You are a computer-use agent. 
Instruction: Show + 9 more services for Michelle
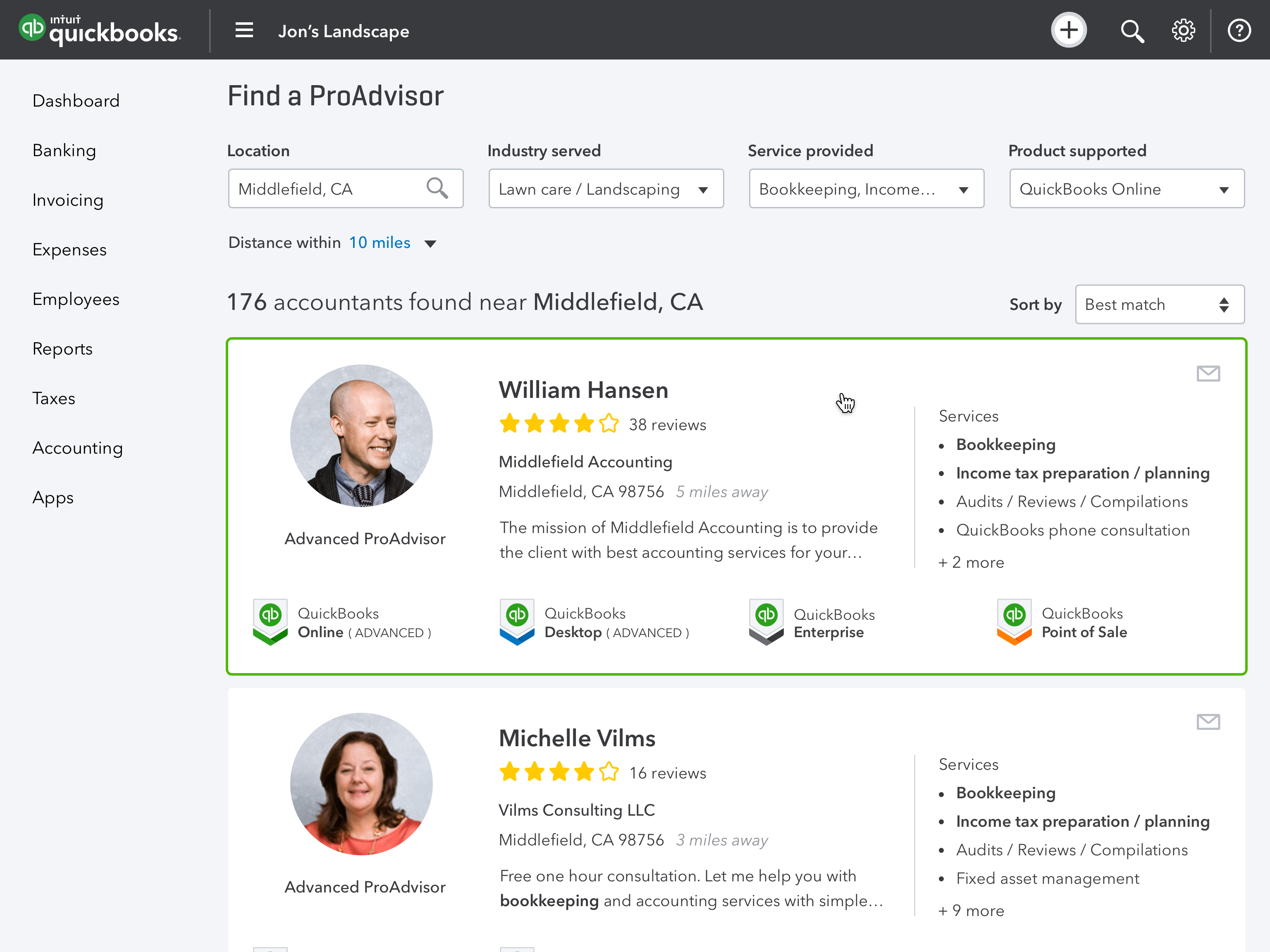coord(972,911)
